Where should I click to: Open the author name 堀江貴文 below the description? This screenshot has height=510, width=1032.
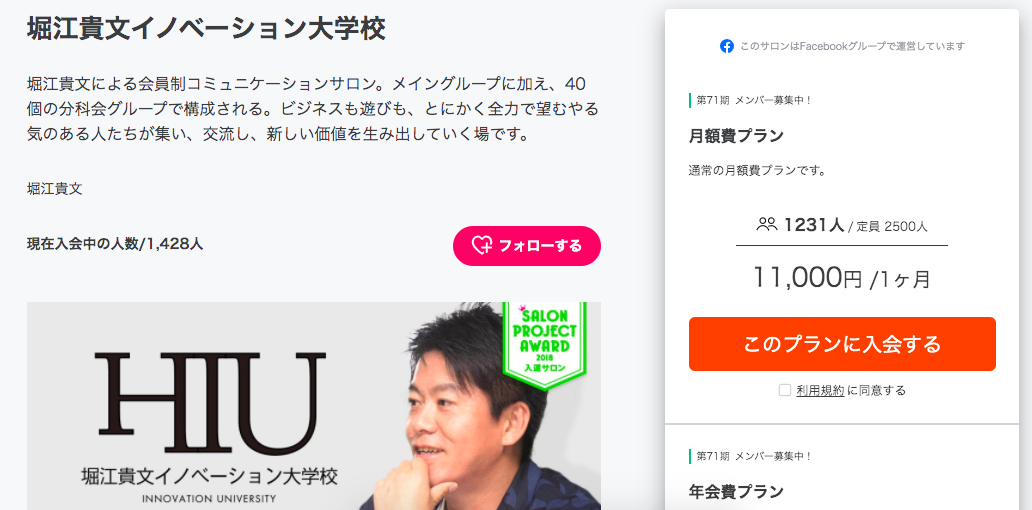[54, 190]
